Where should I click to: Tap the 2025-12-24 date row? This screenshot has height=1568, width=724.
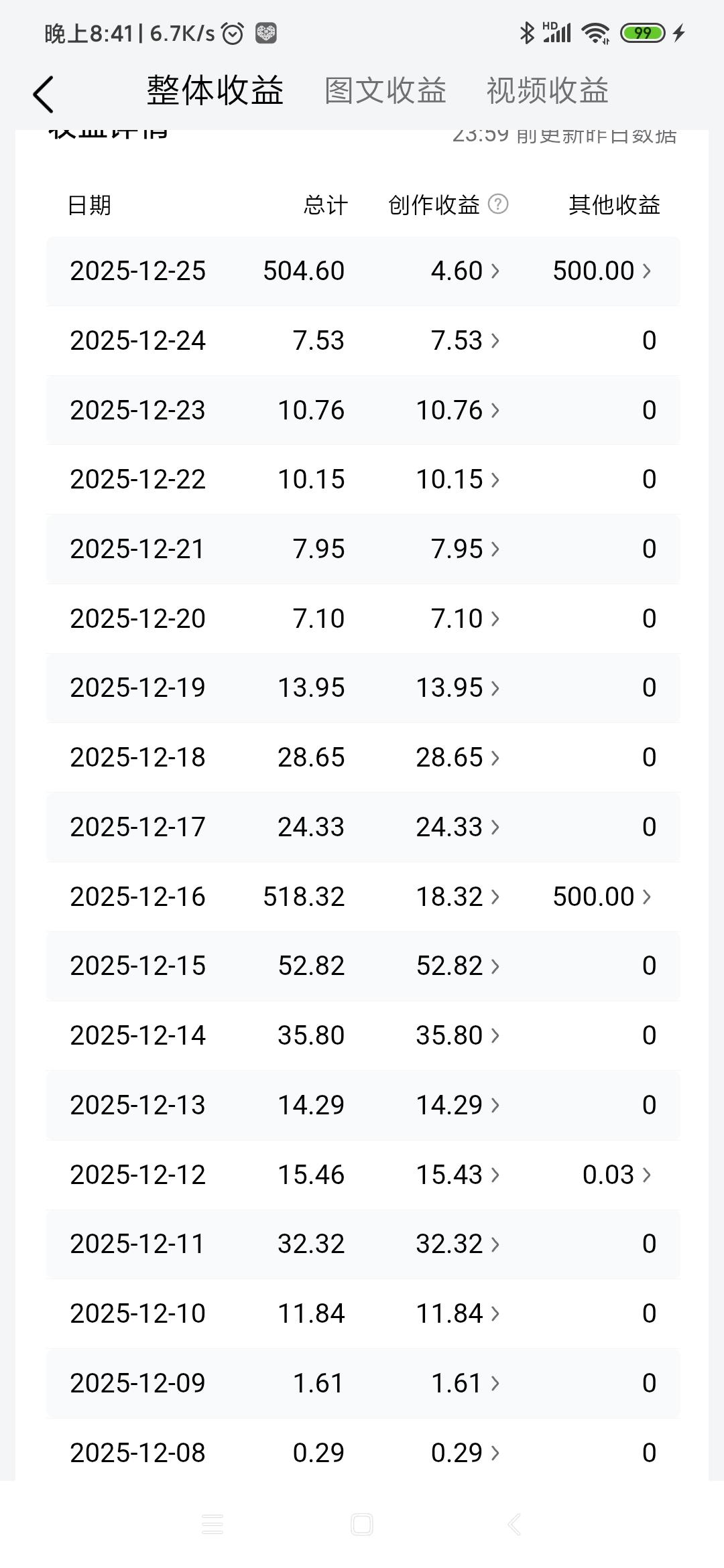point(137,340)
